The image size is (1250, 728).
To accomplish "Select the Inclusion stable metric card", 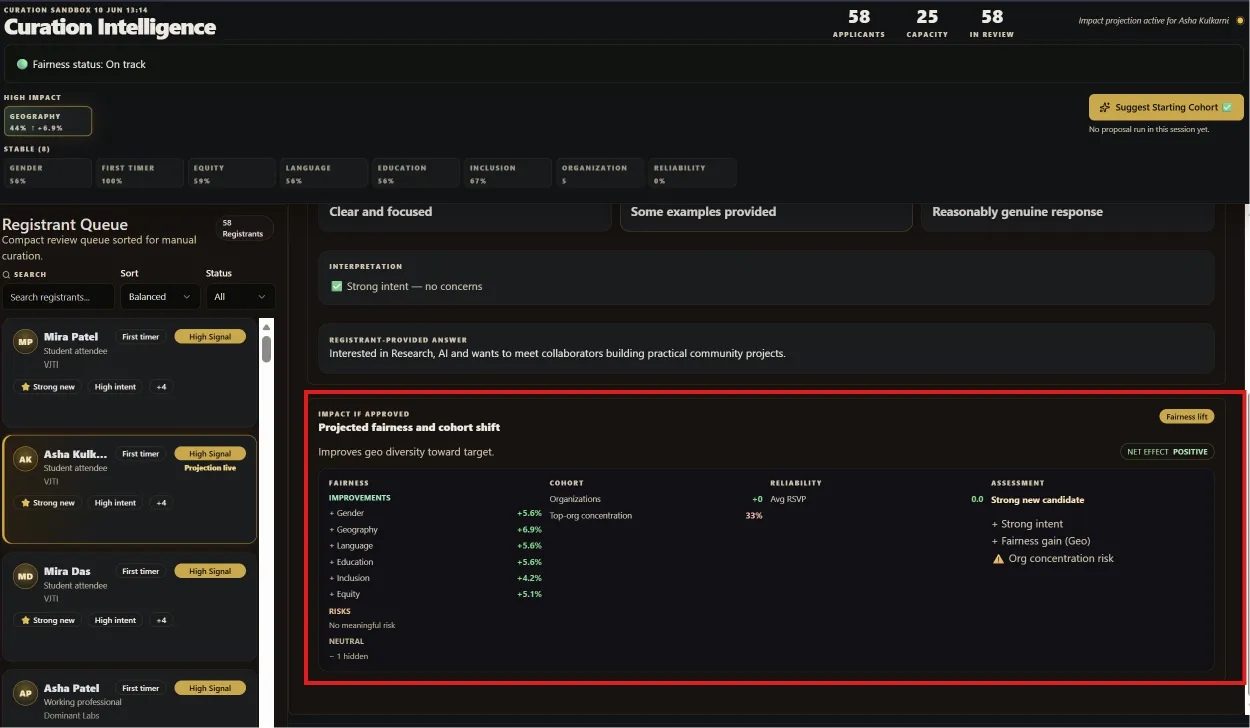I will 509,173.
